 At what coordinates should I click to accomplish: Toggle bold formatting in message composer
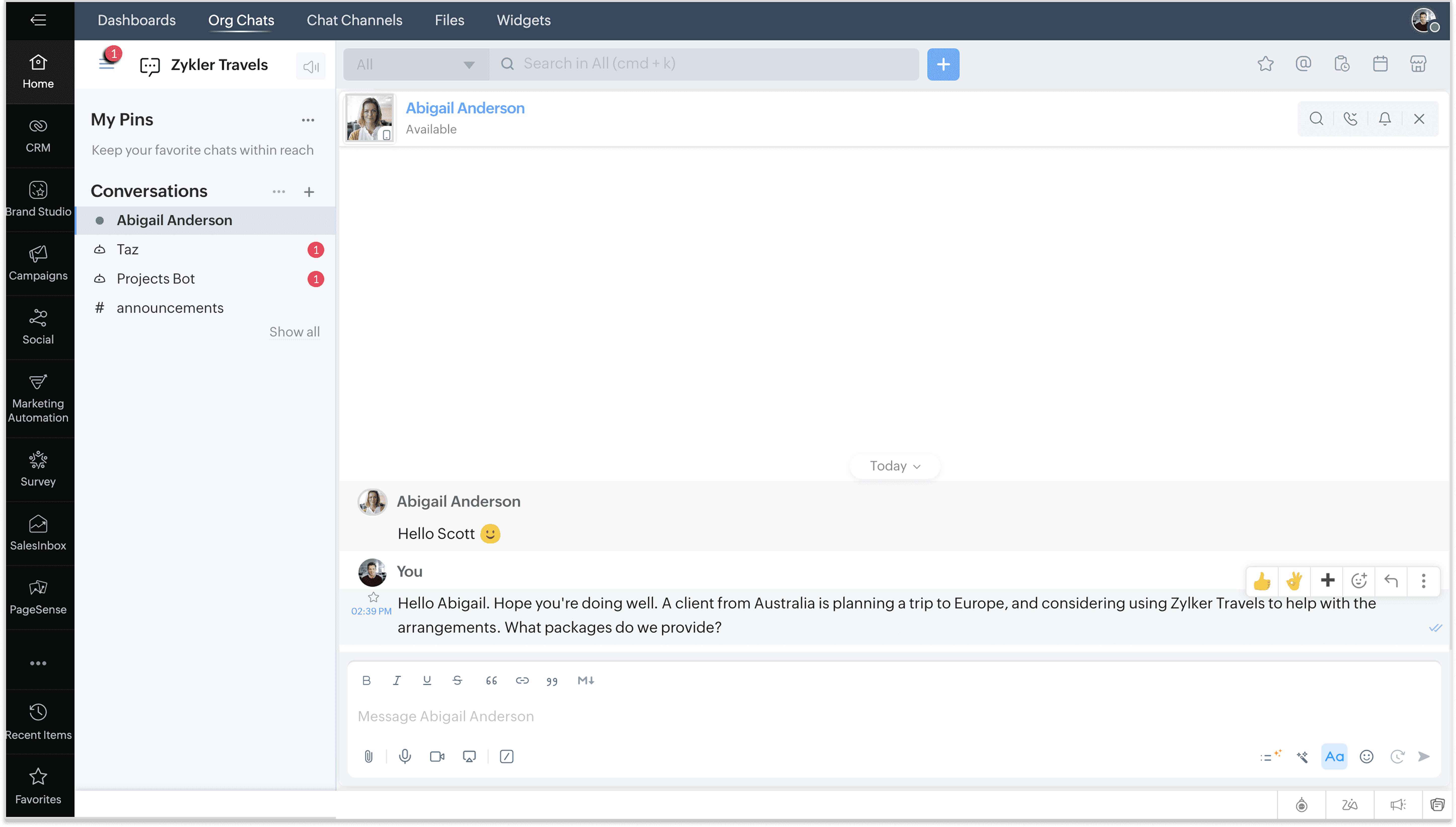click(x=367, y=680)
